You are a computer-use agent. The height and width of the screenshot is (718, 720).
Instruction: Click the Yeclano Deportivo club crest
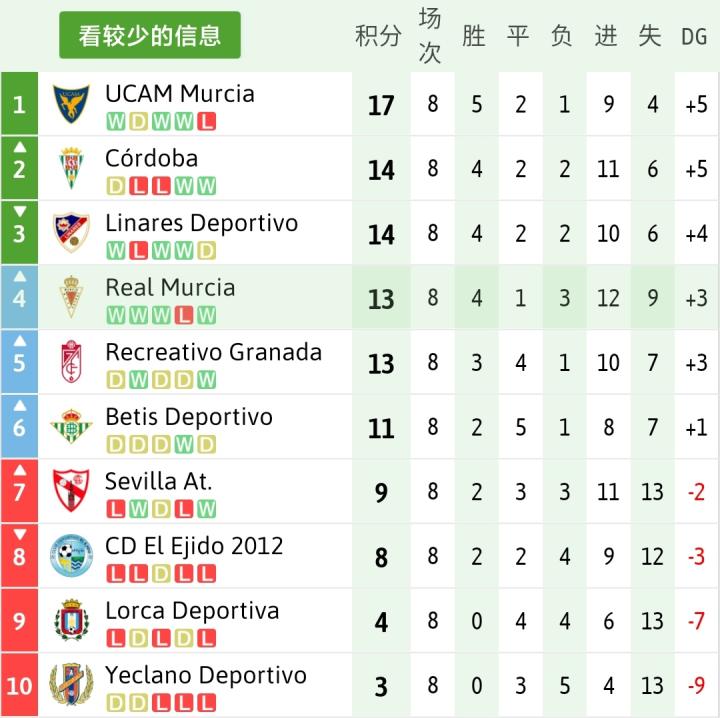pos(71,685)
